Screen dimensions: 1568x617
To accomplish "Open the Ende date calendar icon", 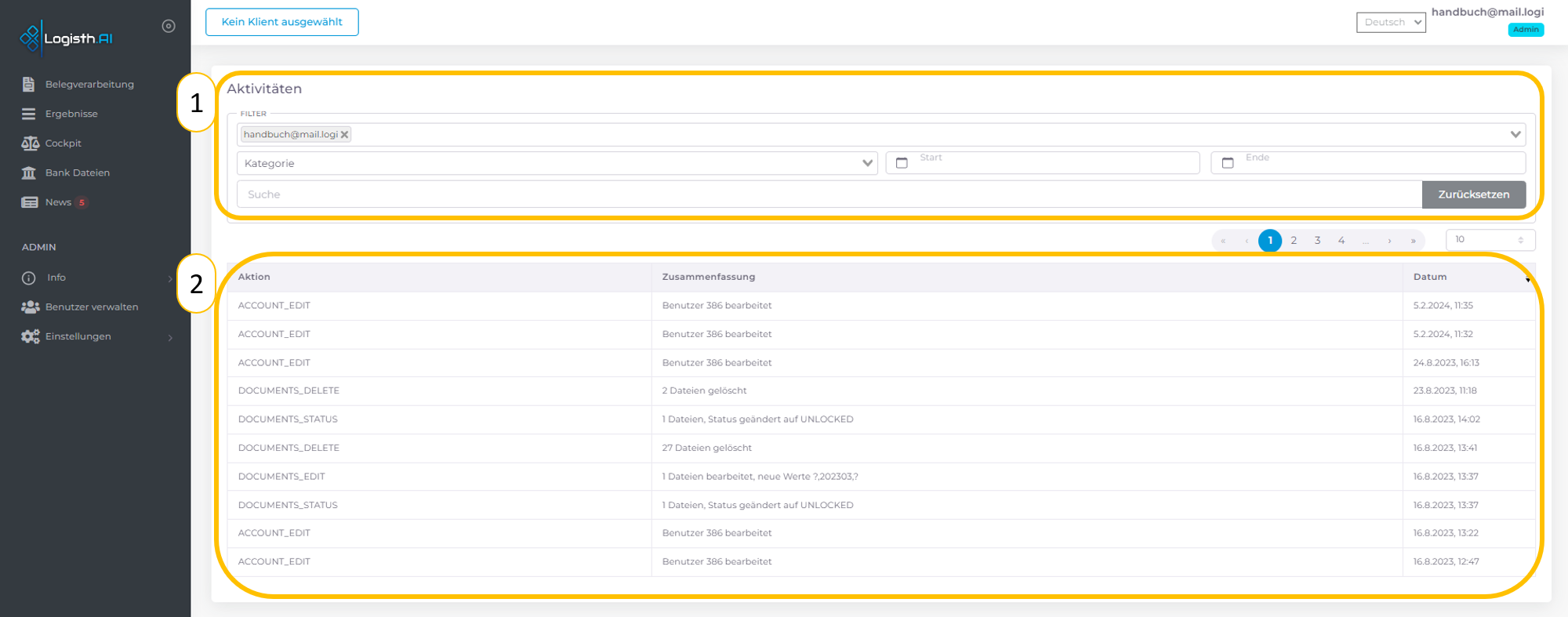I will coord(1228,163).
